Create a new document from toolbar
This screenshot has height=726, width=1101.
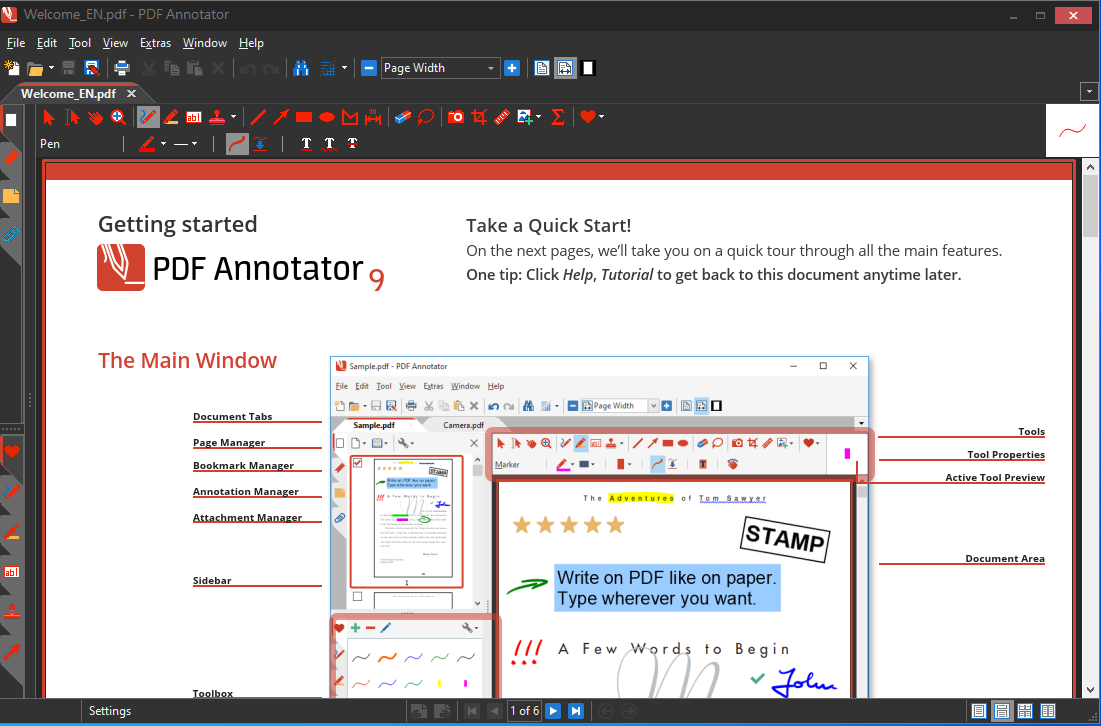(x=12, y=68)
